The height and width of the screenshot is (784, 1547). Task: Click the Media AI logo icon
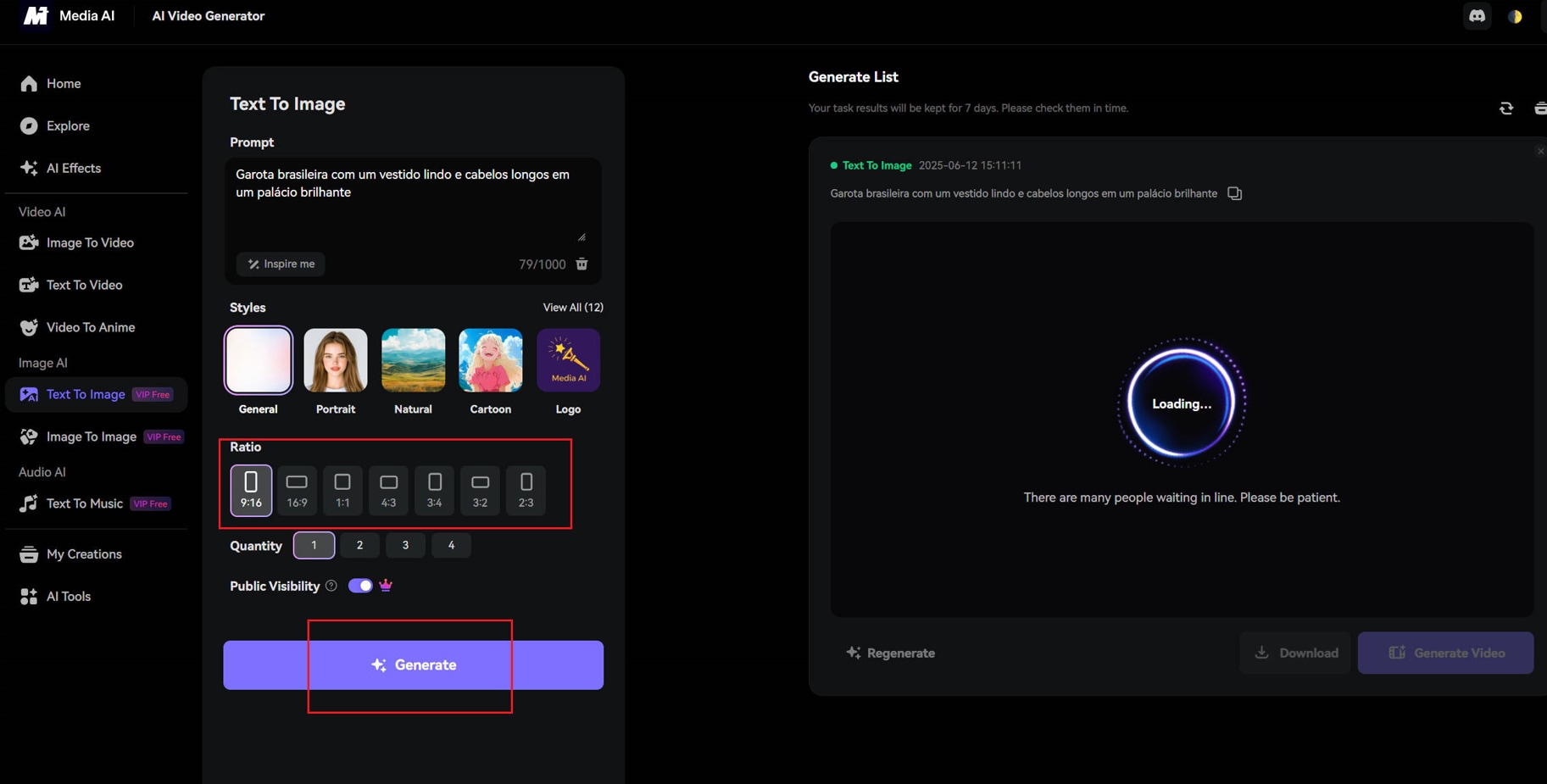(36, 16)
